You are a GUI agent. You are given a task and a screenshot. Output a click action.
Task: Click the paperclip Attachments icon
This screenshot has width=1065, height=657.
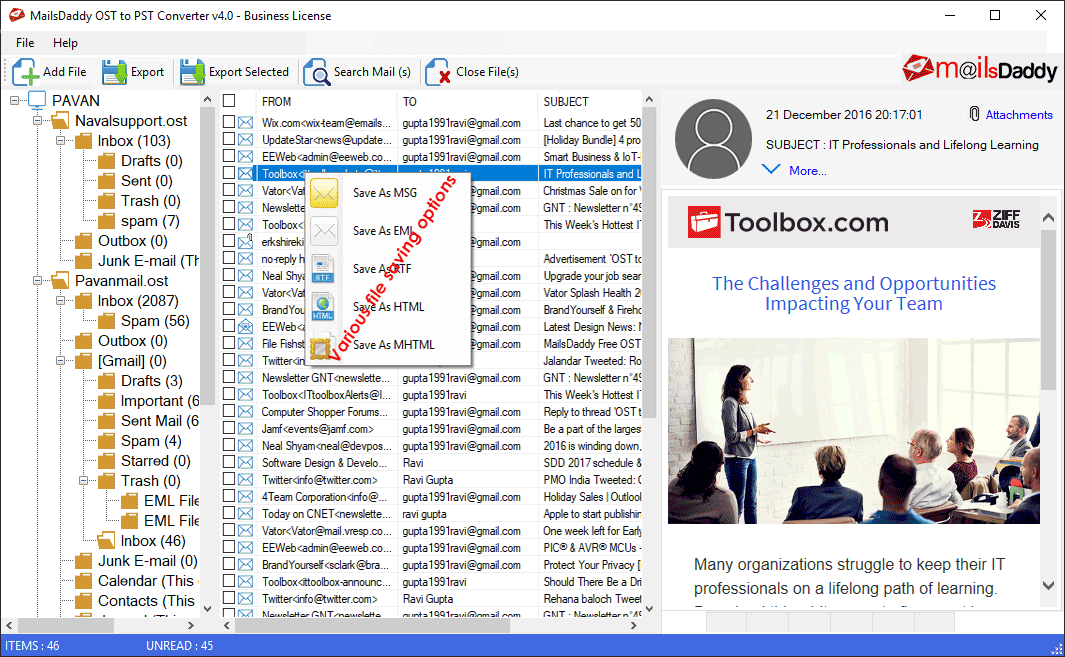(974, 114)
